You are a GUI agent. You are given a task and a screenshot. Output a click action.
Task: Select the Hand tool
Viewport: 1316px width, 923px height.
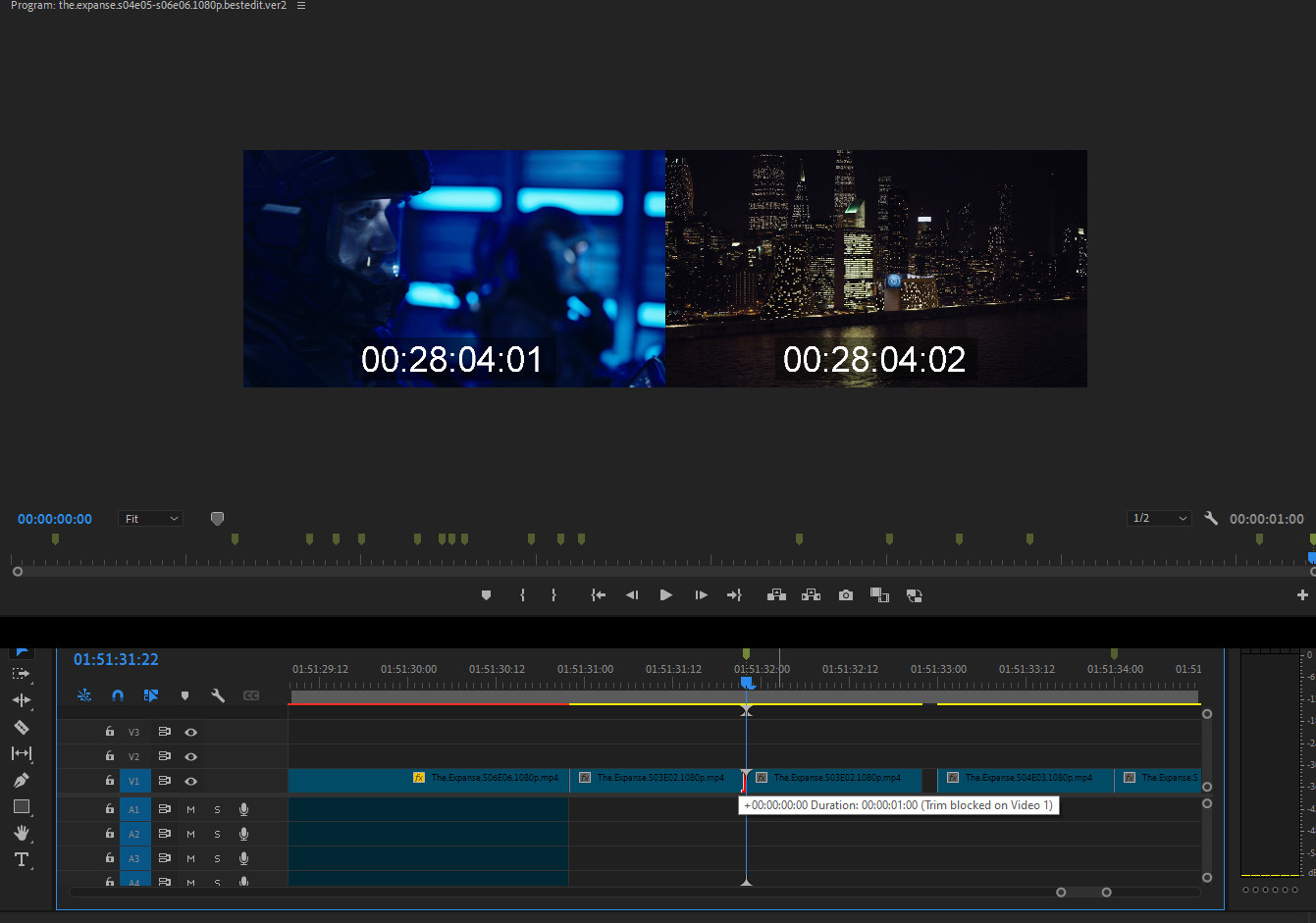pos(21,833)
